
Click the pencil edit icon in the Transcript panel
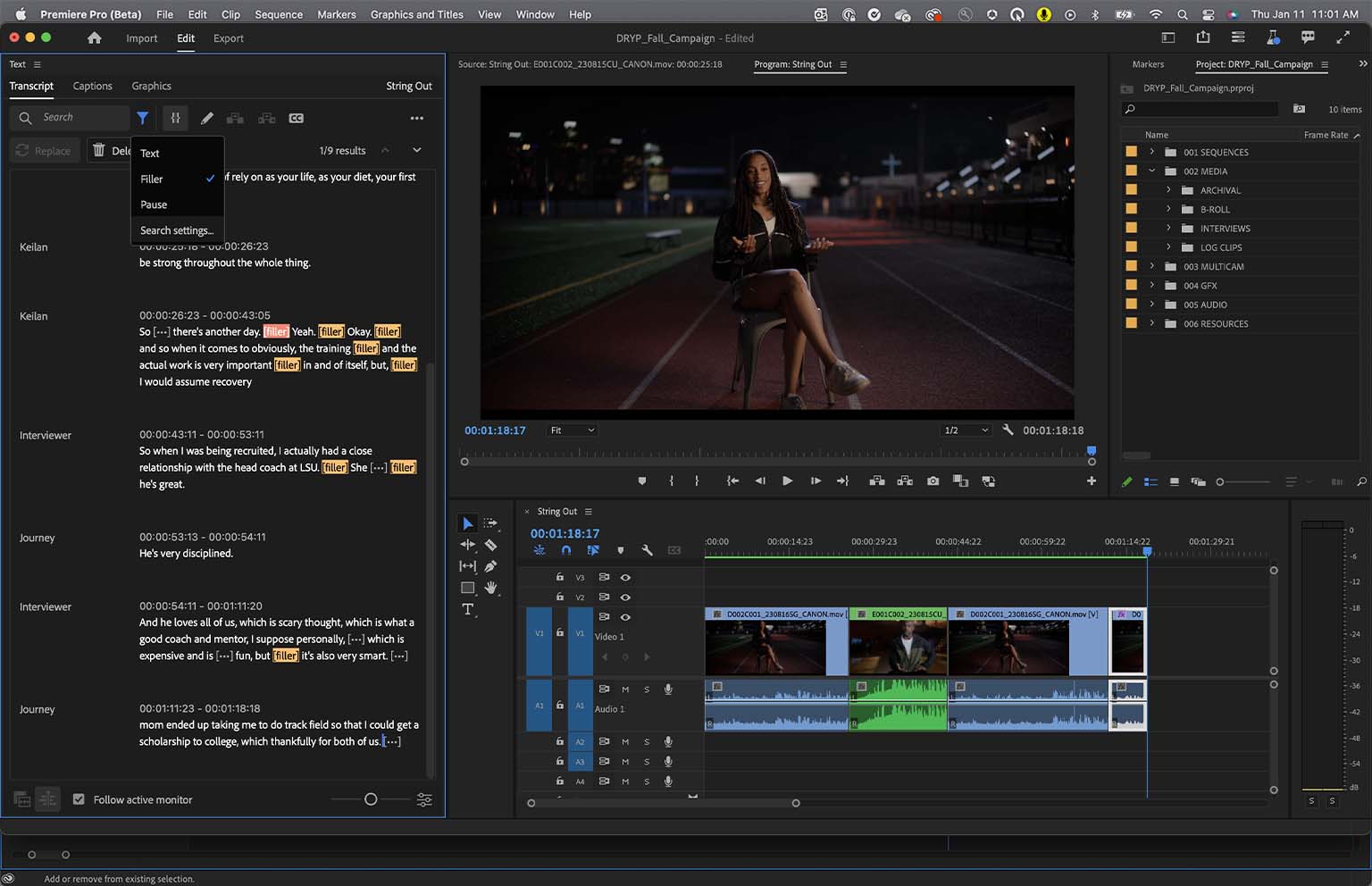207,117
